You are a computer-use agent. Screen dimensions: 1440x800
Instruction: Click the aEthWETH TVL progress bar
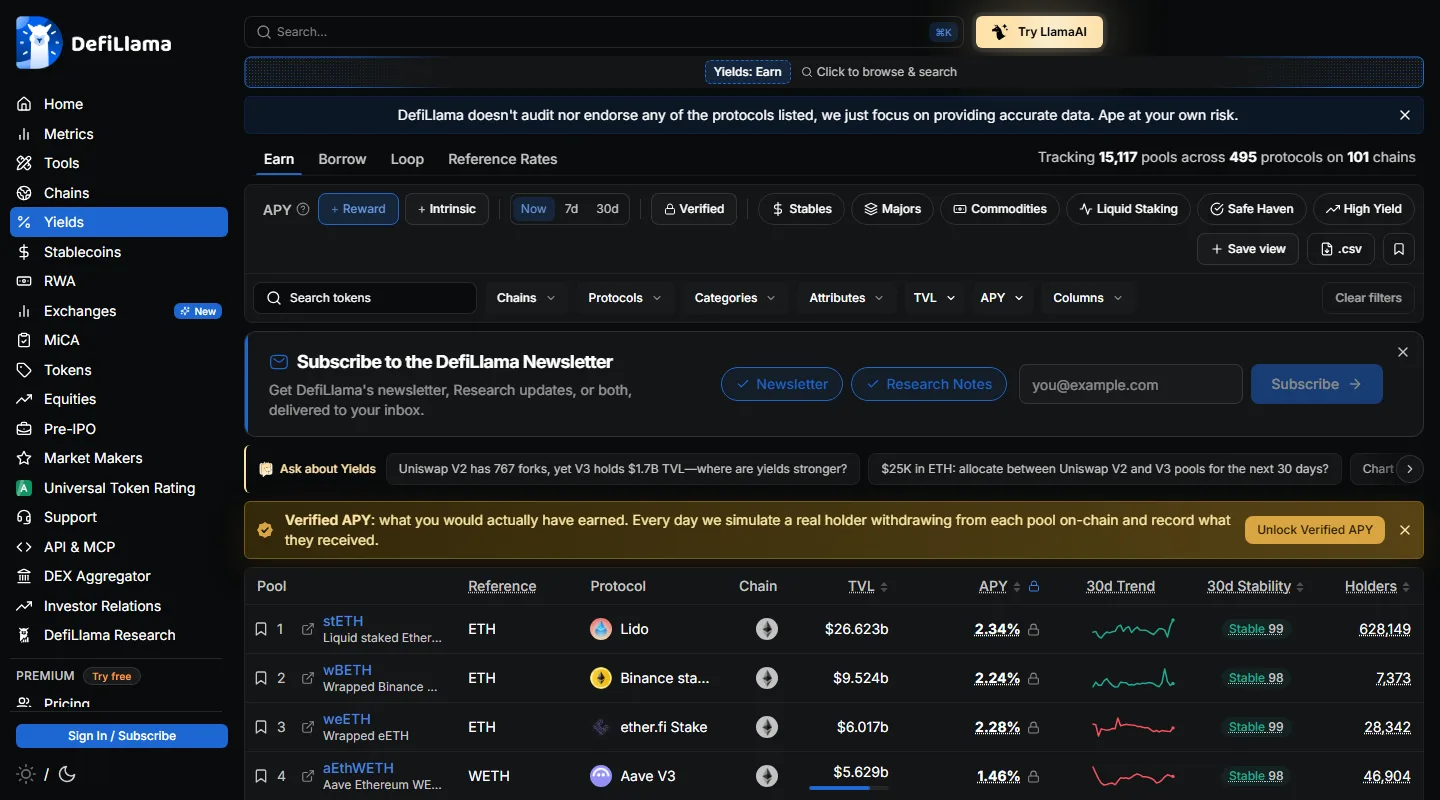click(848, 788)
